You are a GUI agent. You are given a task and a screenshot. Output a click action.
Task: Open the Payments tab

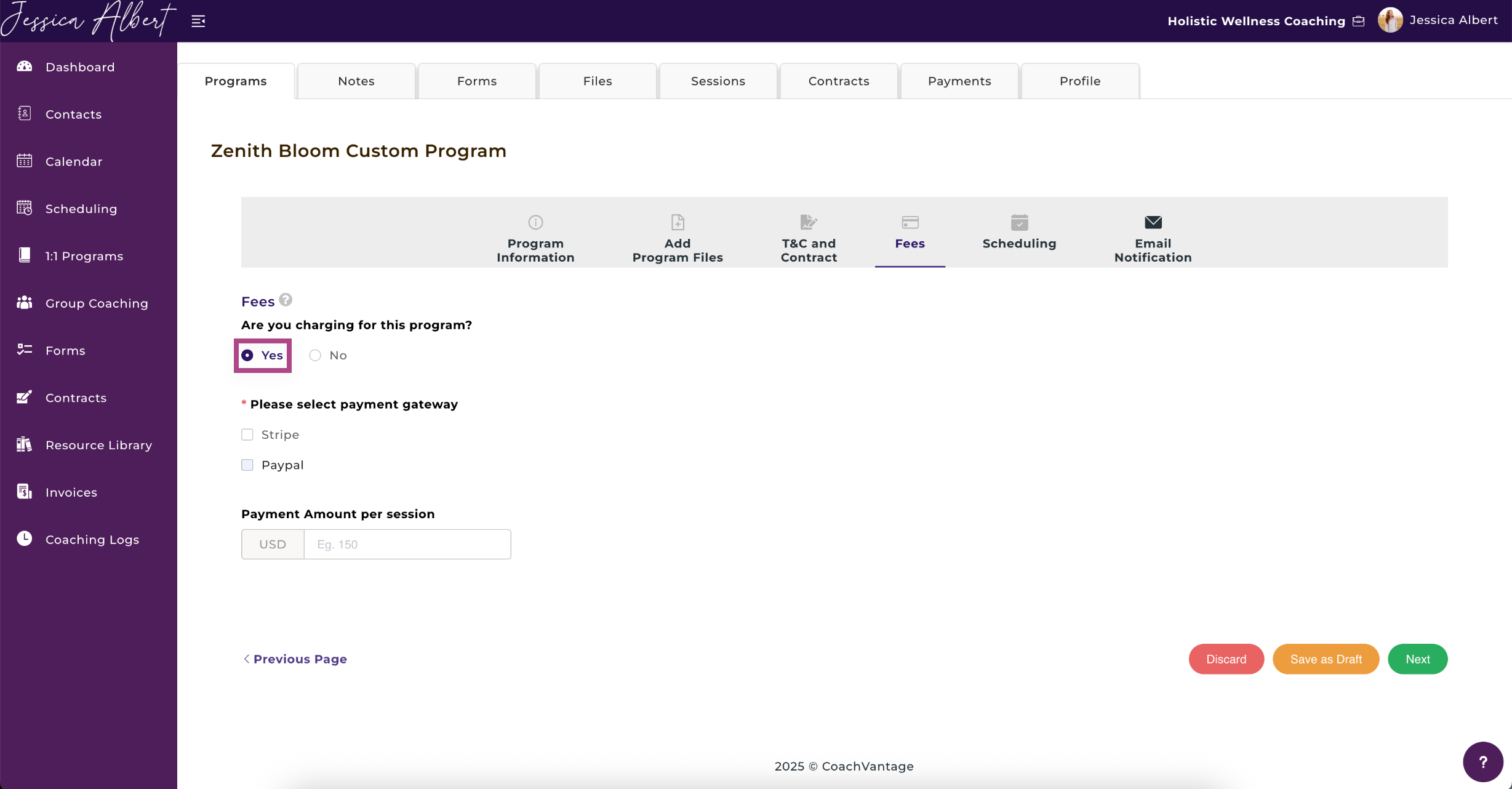click(x=959, y=81)
